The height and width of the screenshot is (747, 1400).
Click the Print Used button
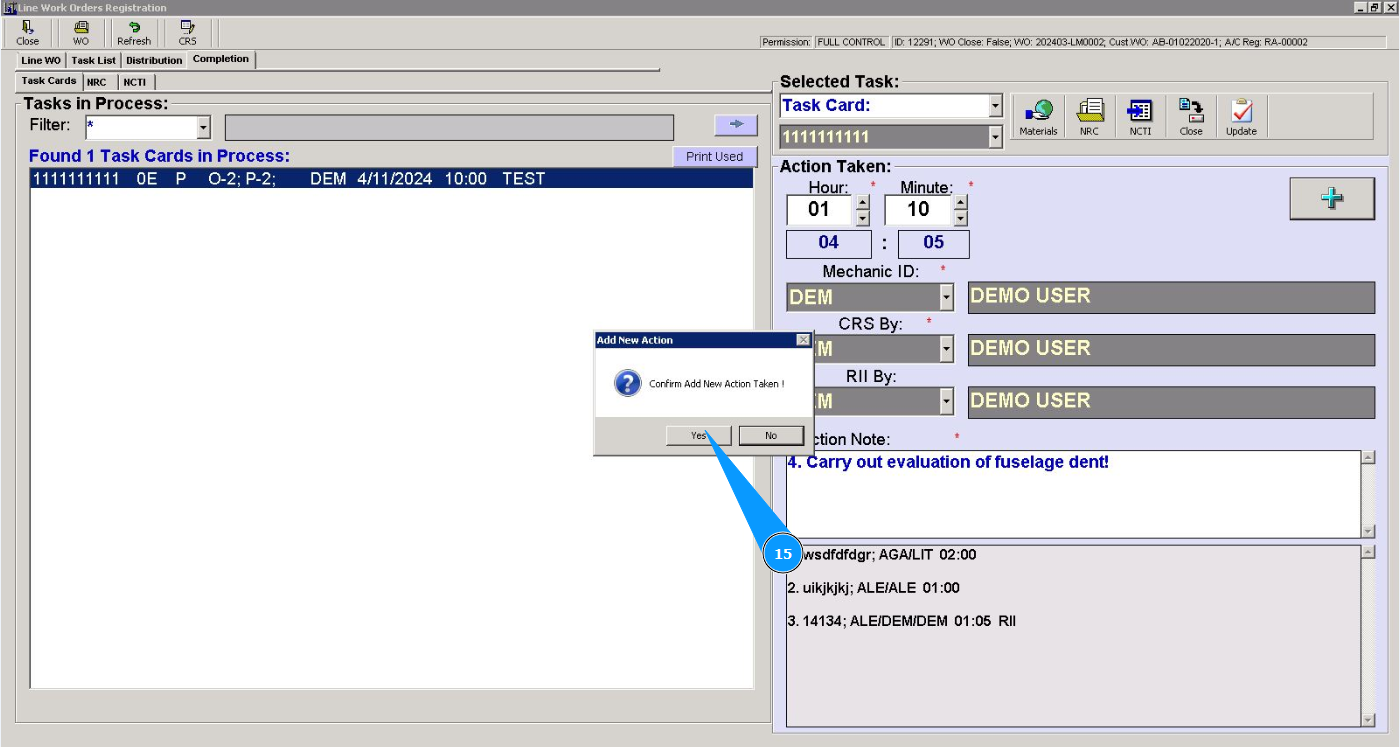pos(714,157)
